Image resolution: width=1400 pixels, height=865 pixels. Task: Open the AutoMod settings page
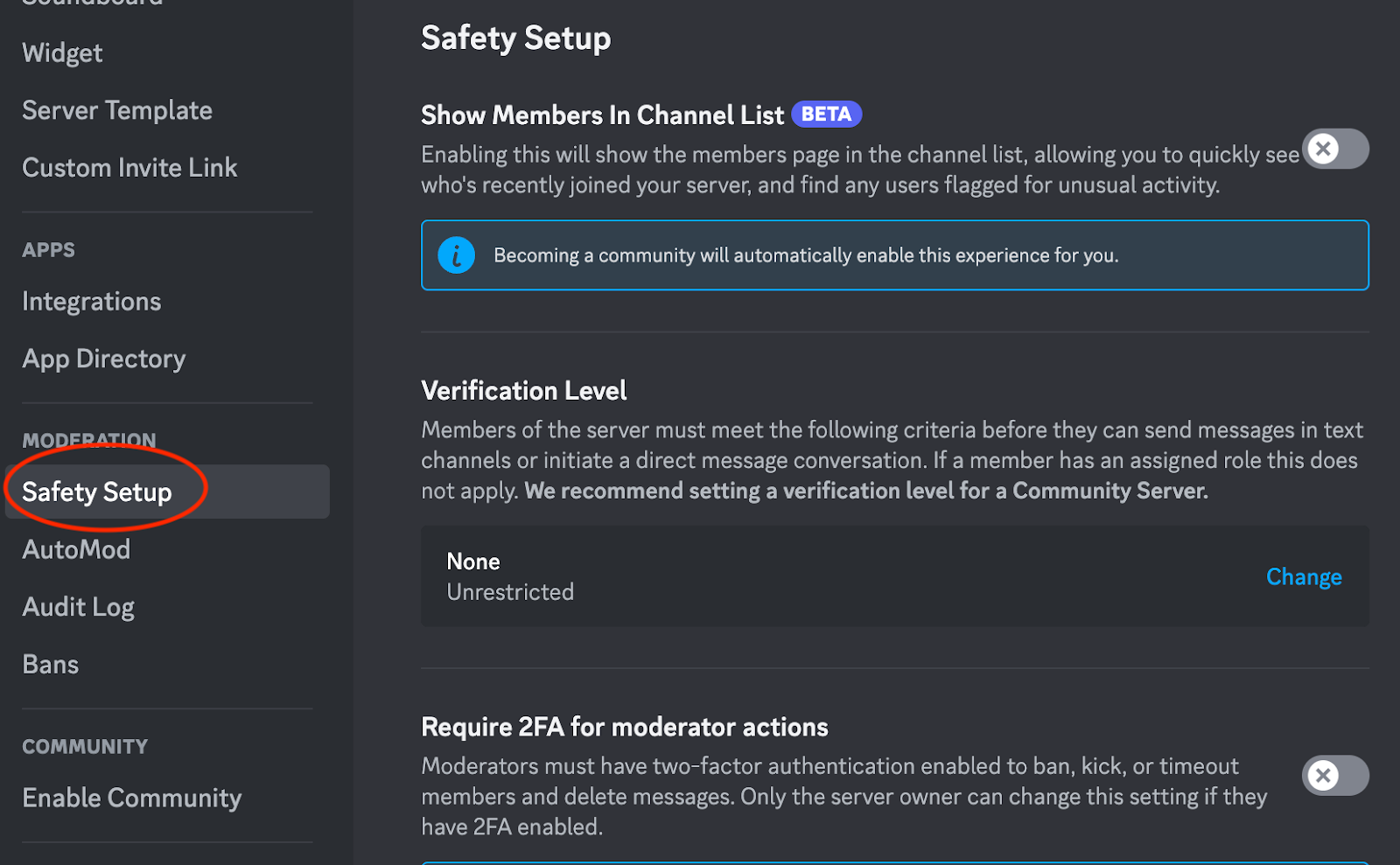(x=76, y=549)
